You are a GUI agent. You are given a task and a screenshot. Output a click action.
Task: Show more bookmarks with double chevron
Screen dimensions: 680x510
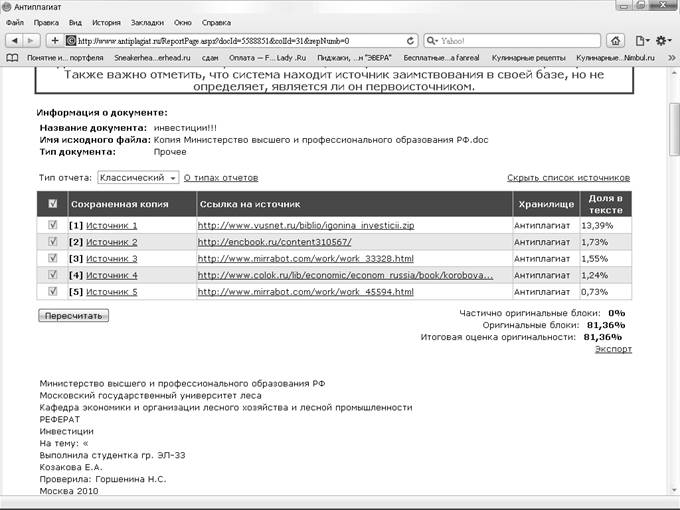tap(672, 58)
